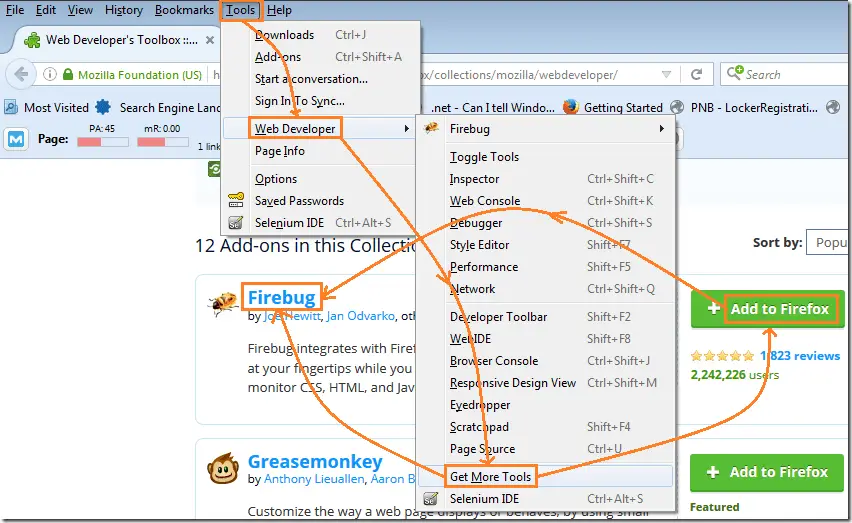Click the Firebug bug icon in submenu
The height and width of the screenshot is (523, 852).
431,128
